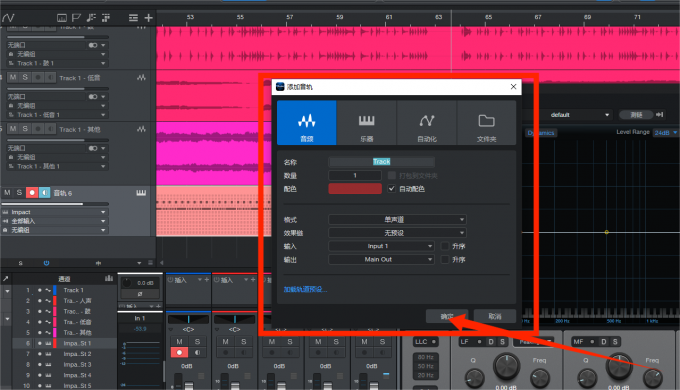This screenshot has width=680, height=390.
Task: Cancel the dialog with 取消 button
Action: [495, 316]
